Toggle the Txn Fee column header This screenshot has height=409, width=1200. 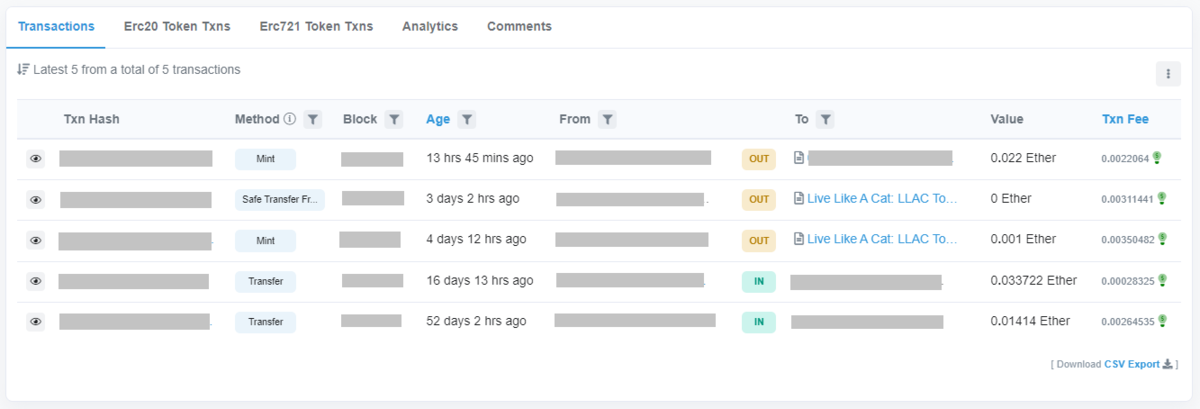[x=1125, y=119]
